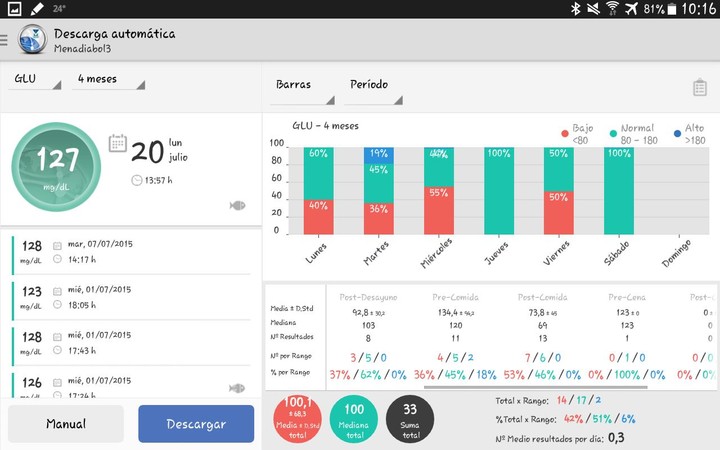This screenshot has width=720, height=450.
Task: Tap the Bluetooth icon in status bar
Action: [x=575, y=9]
